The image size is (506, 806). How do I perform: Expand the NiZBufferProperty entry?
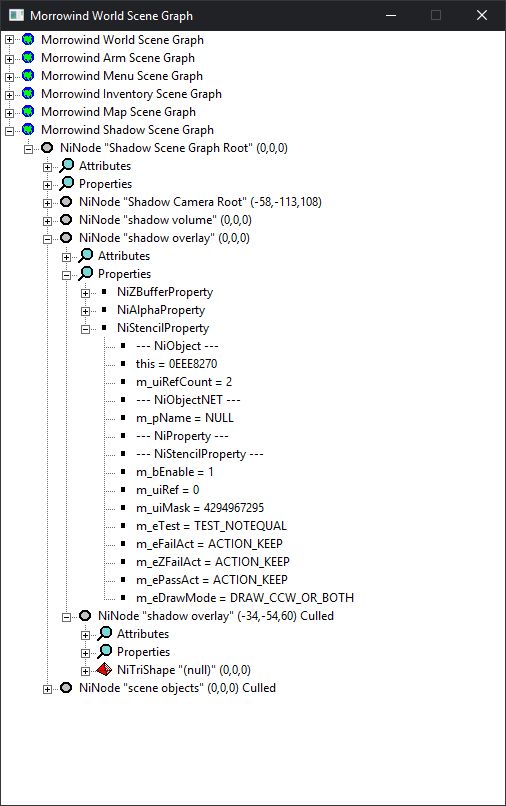pos(85,293)
